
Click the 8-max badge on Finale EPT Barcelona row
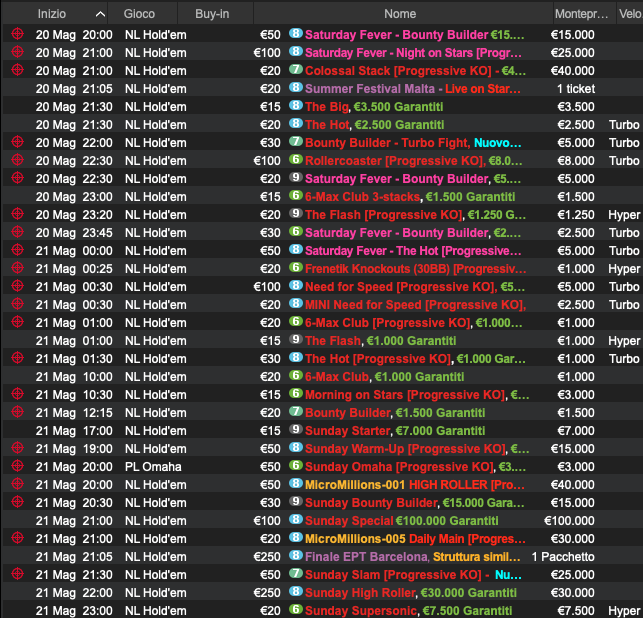(296, 556)
